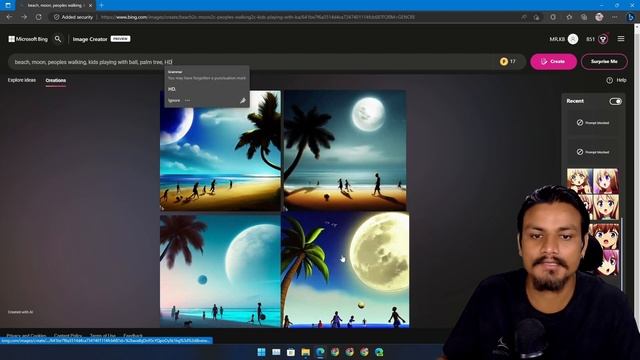Open the Feedback footer link
The height and width of the screenshot is (360, 640).
click(x=133, y=336)
